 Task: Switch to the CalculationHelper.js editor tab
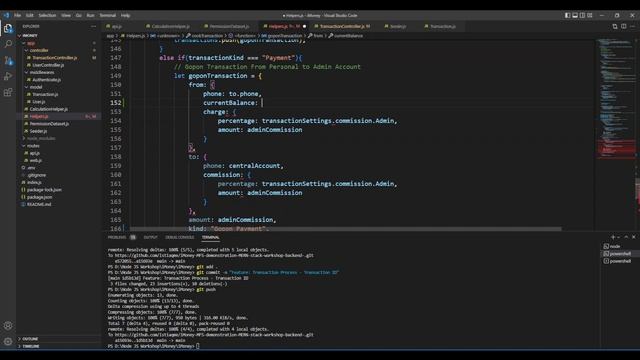point(170,26)
